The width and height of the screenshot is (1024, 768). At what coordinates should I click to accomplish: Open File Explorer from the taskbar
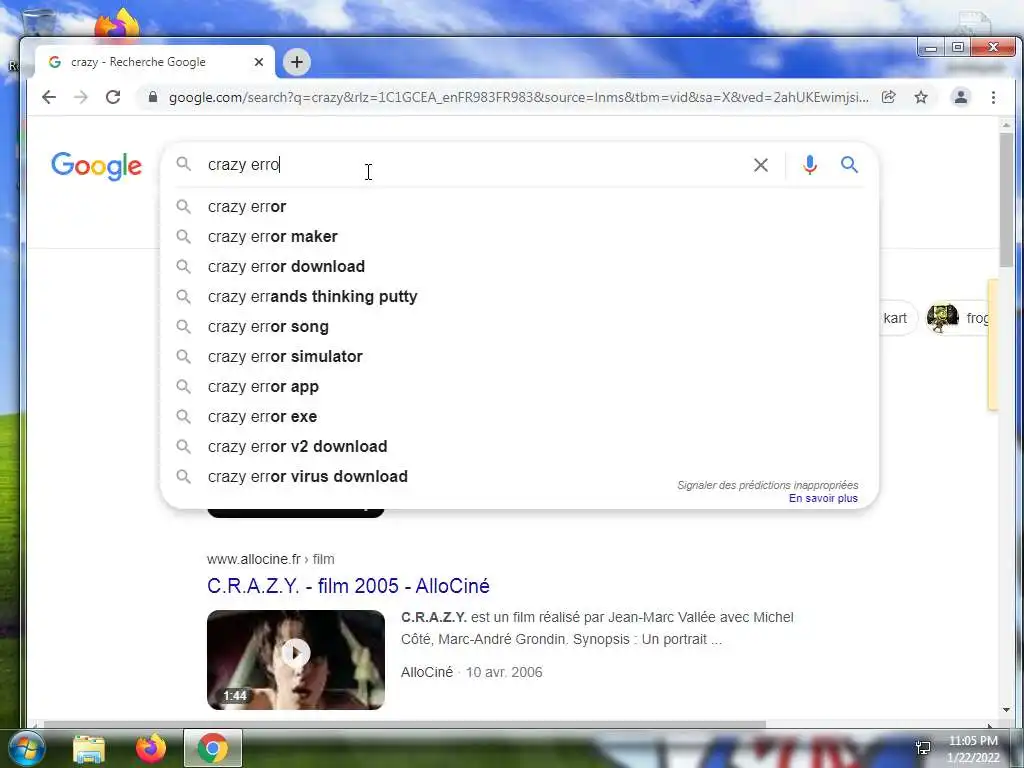pos(89,748)
